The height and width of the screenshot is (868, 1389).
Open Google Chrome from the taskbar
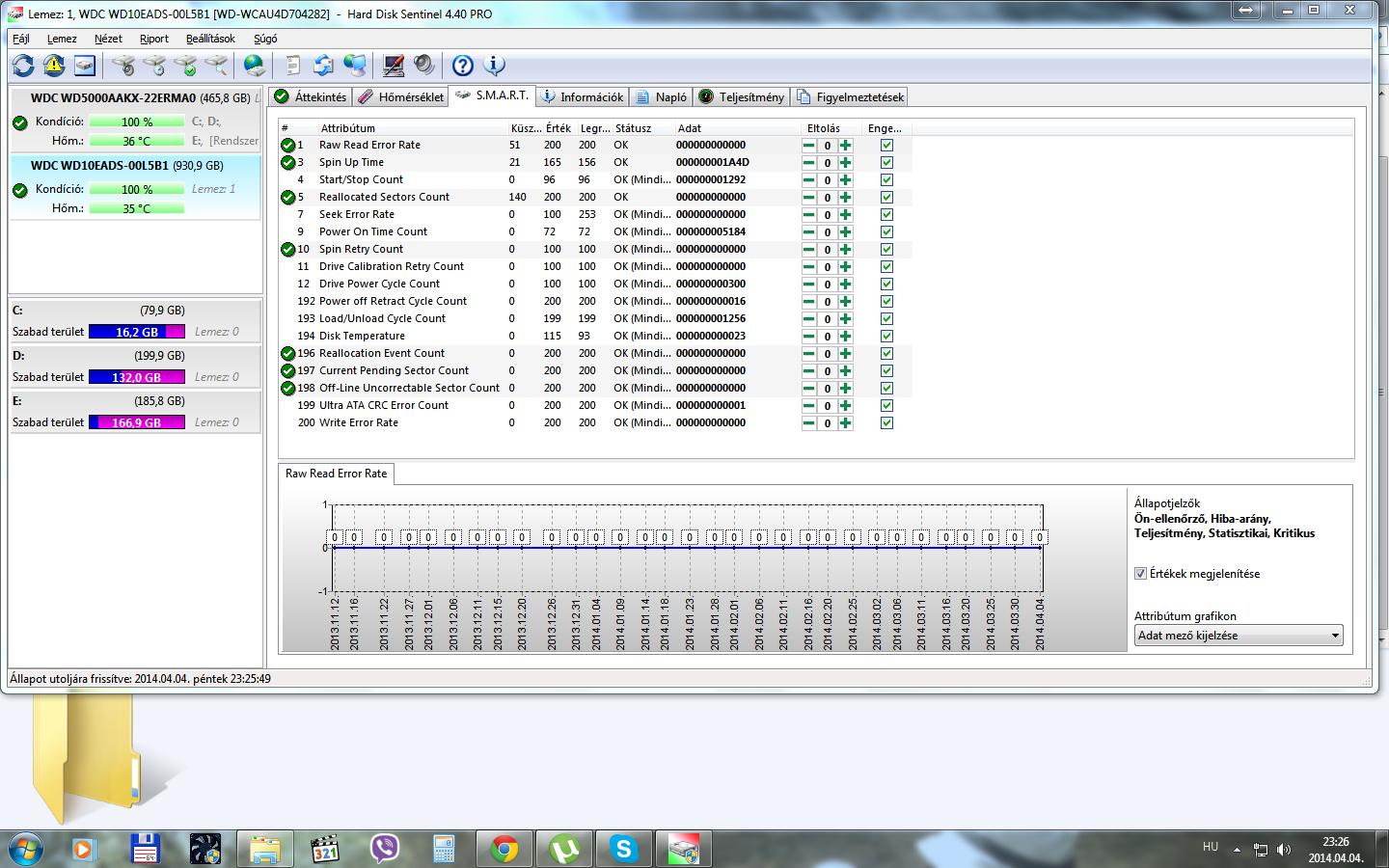click(x=504, y=849)
